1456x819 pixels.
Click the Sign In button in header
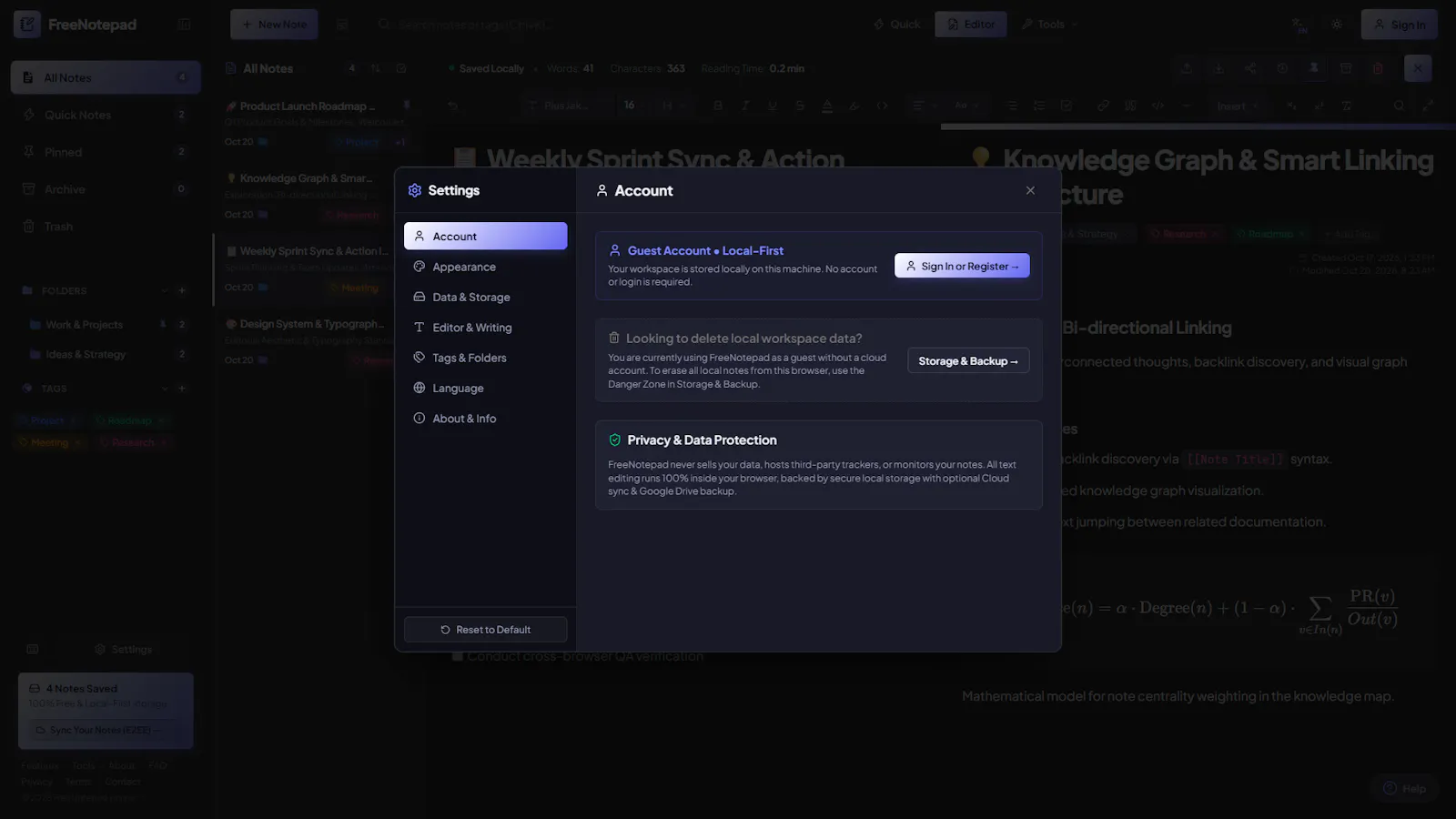click(1400, 25)
